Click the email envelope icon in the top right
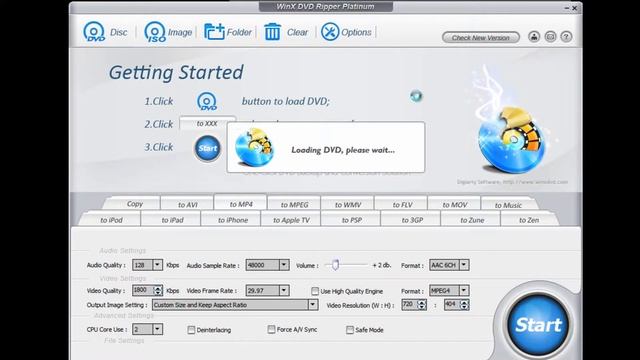 pyautogui.click(x=550, y=37)
